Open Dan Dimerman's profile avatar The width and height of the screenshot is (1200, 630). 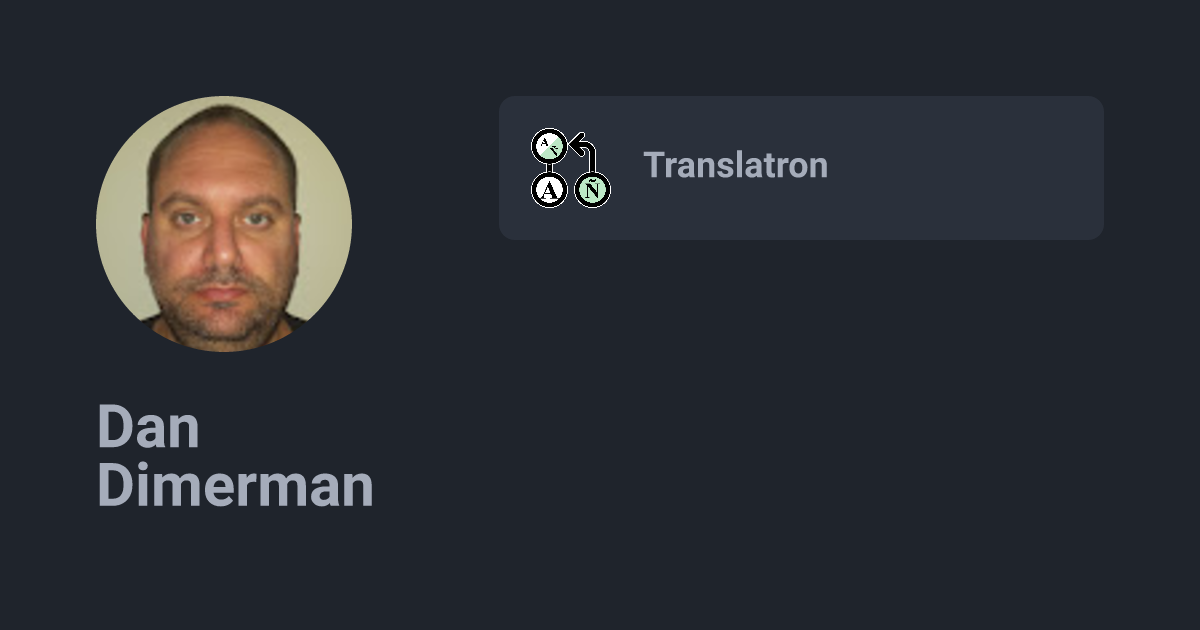224,224
